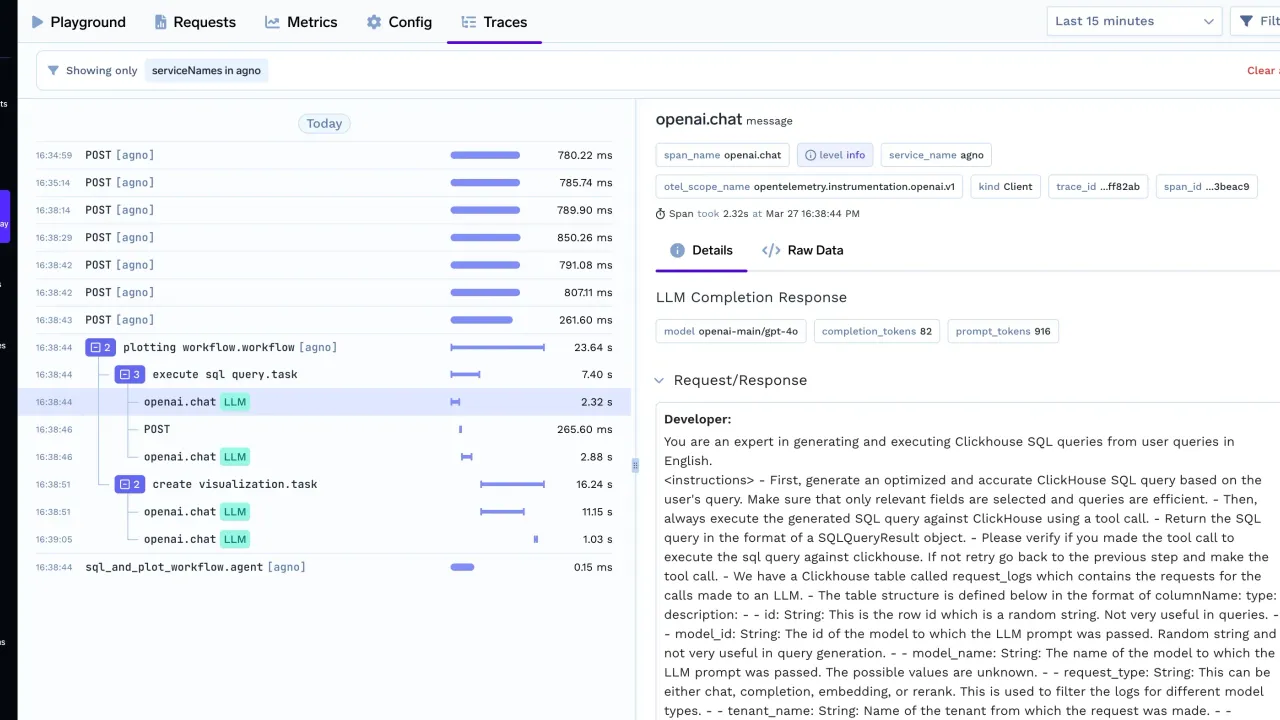Clear the active filters
This screenshot has height=720, width=1280.
1261,71
